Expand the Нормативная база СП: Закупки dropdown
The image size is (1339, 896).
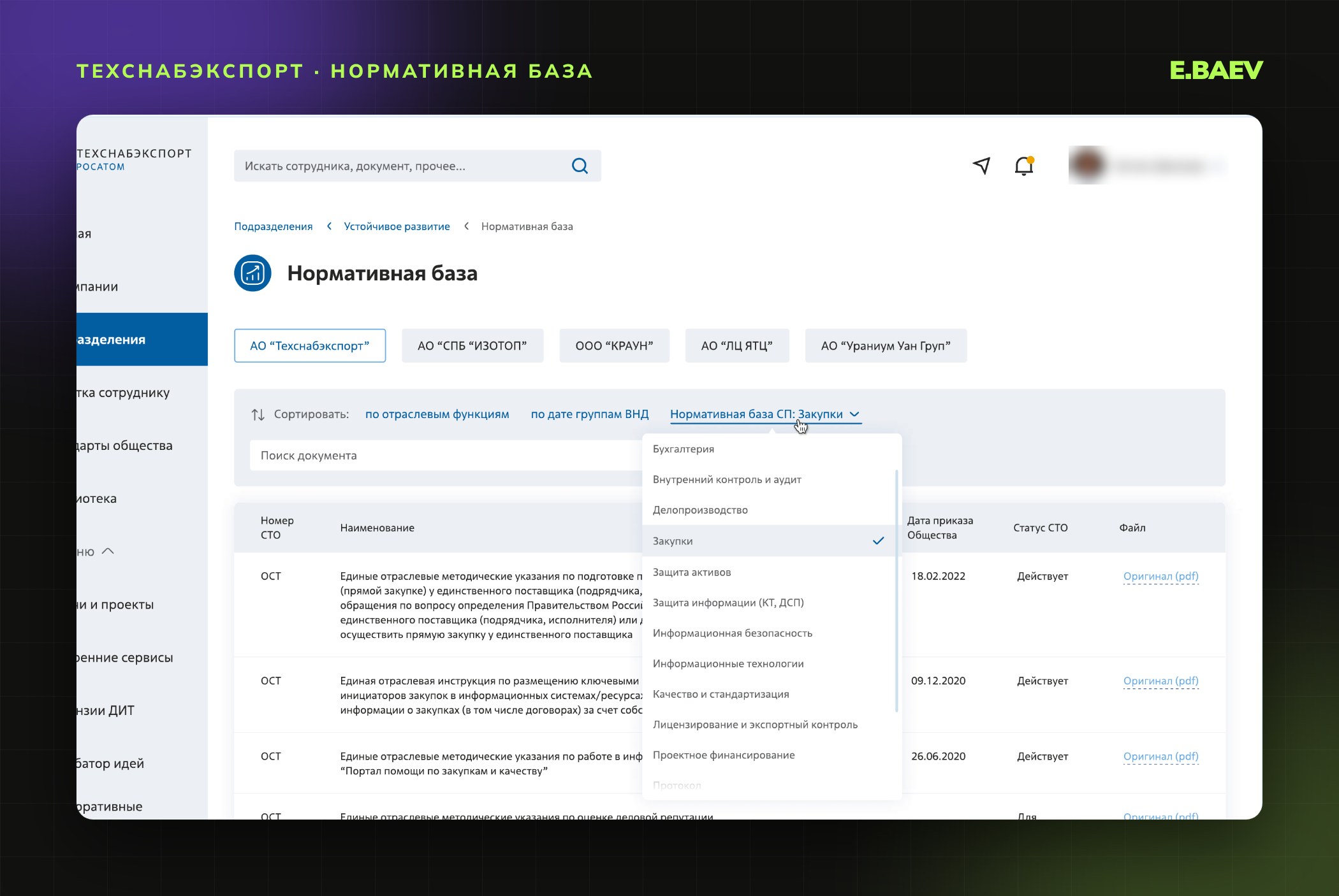click(765, 414)
